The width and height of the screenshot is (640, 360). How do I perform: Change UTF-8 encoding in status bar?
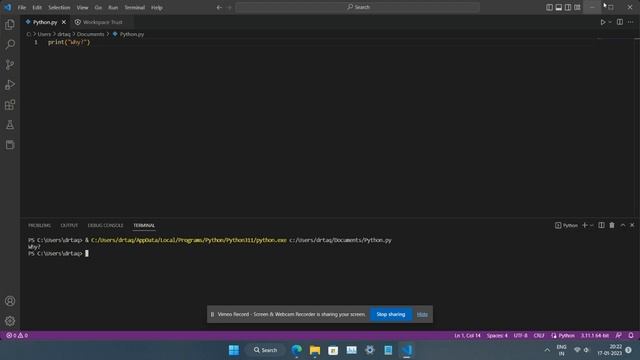tap(520, 336)
